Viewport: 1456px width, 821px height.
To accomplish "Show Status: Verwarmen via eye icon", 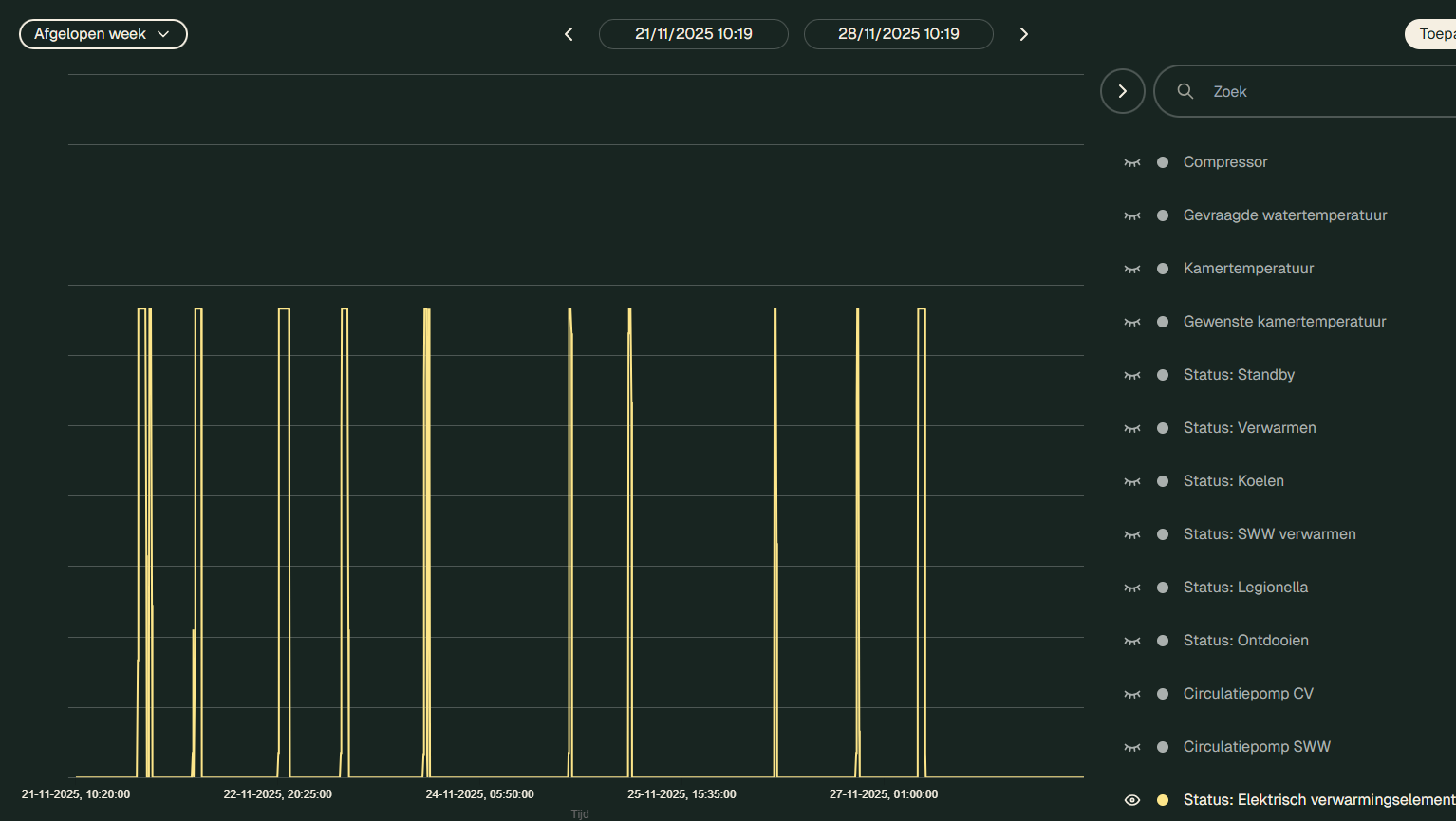I will tap(1132, 428).
